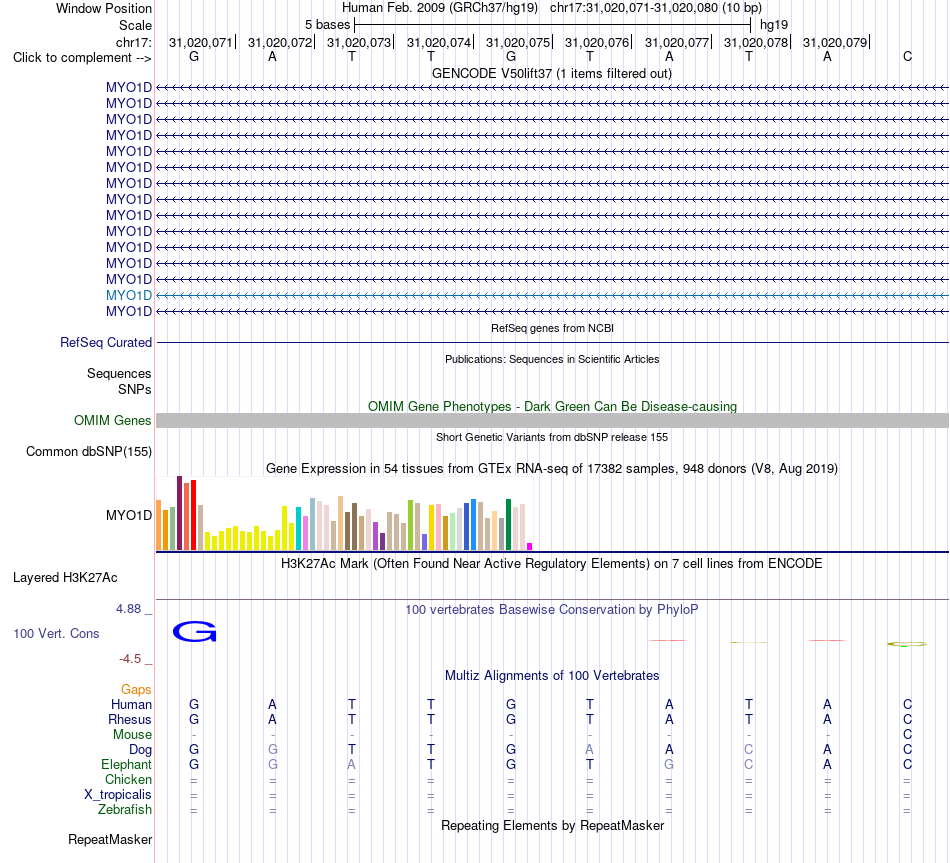Click the RefSeq Curated track label

tap(105, 342)
